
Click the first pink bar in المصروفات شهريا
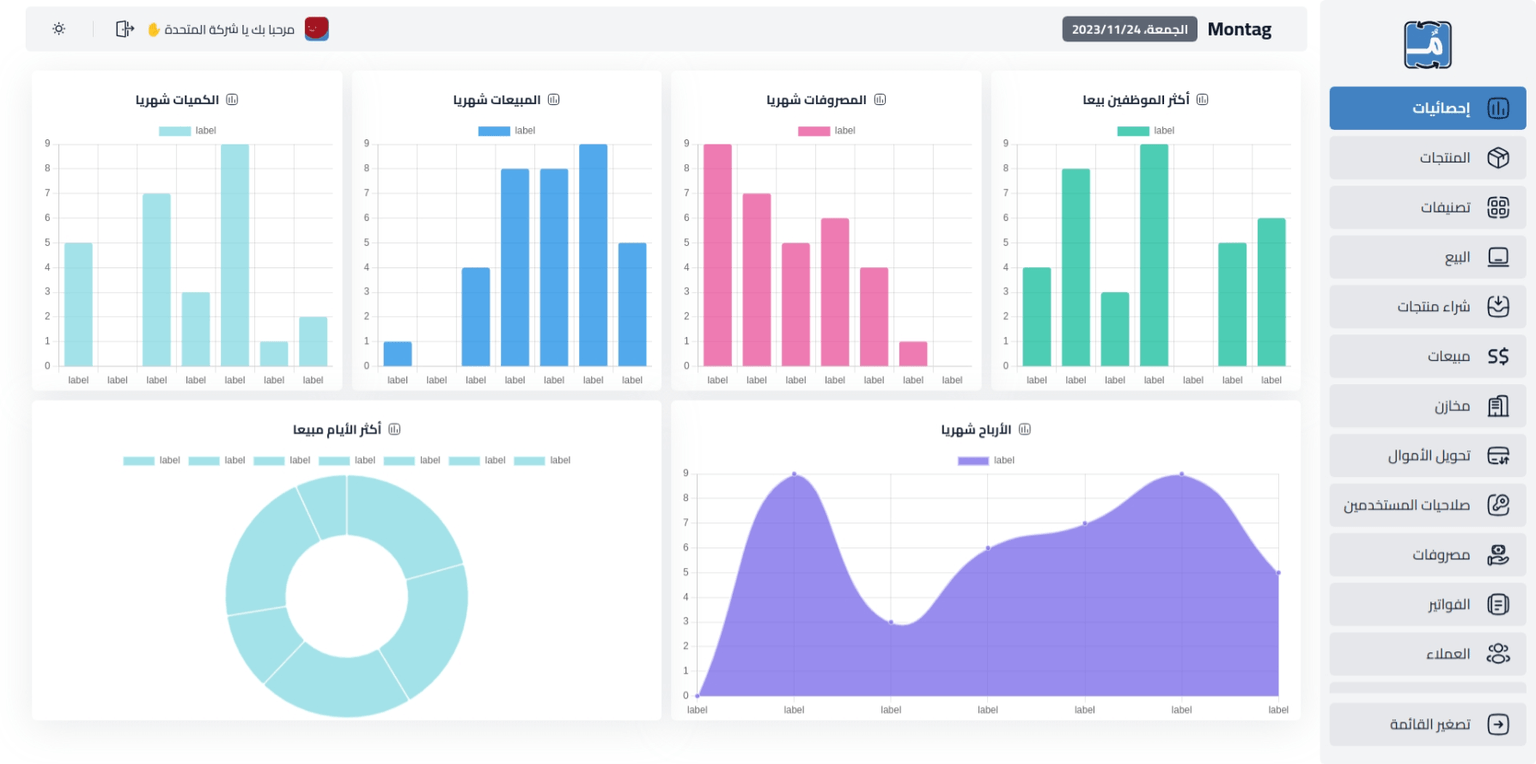click(718, 255)
